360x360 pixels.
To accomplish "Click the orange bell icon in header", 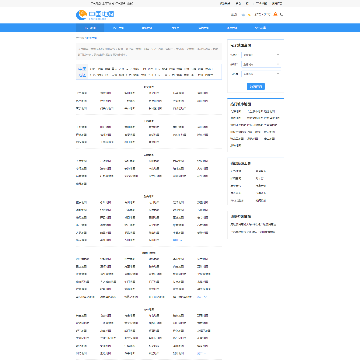I will pyautogui.click(x=275, y=14).
